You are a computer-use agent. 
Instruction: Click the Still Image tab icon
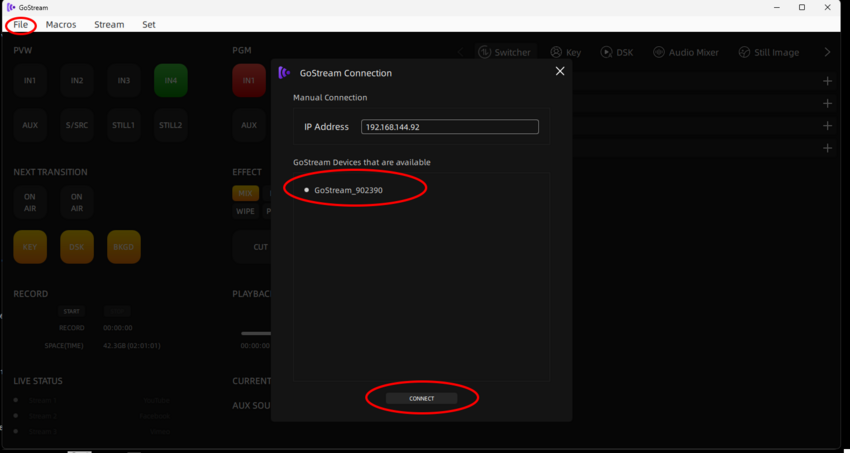744,53
